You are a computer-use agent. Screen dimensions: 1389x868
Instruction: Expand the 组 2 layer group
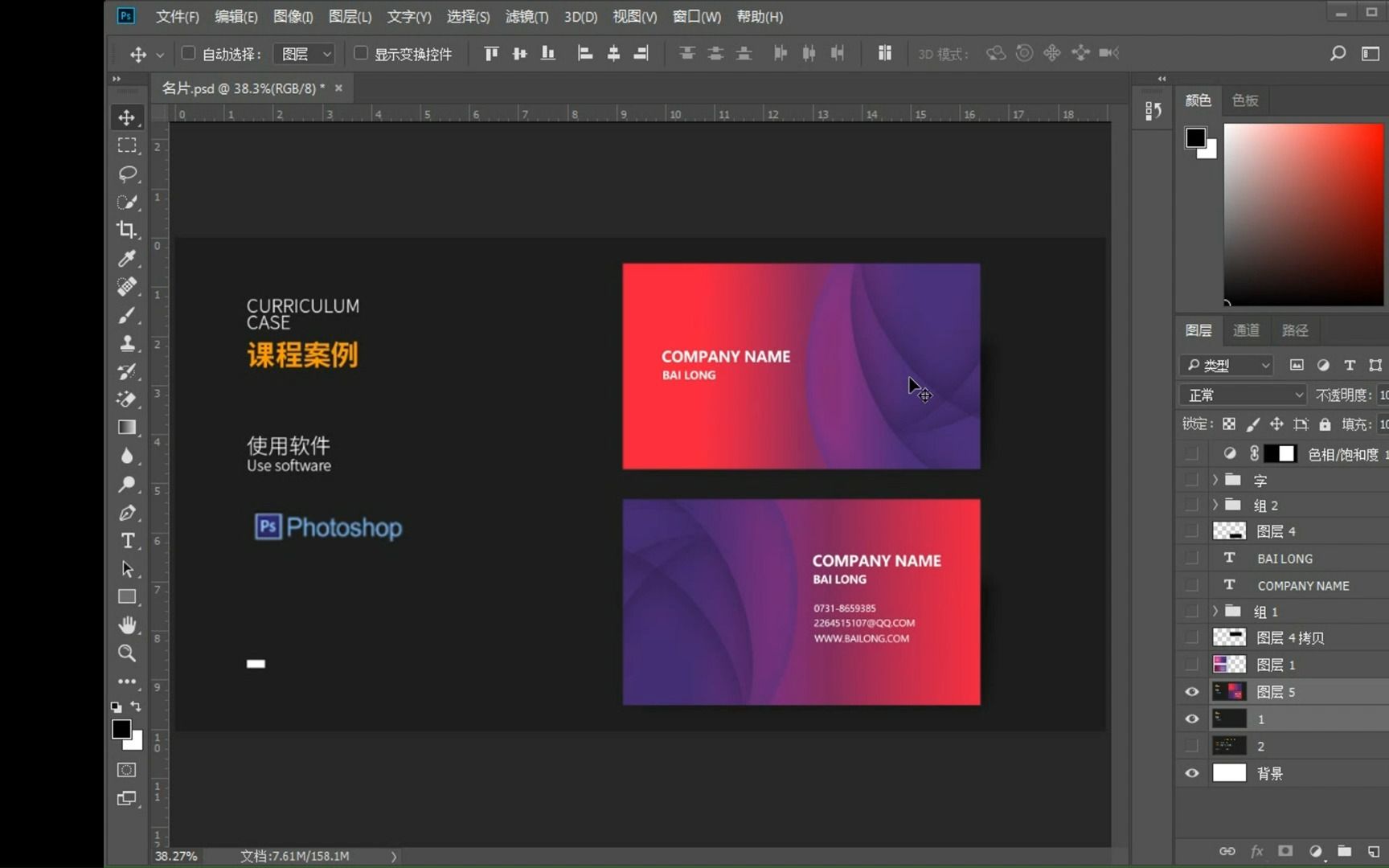click(x=1215, y=505)
